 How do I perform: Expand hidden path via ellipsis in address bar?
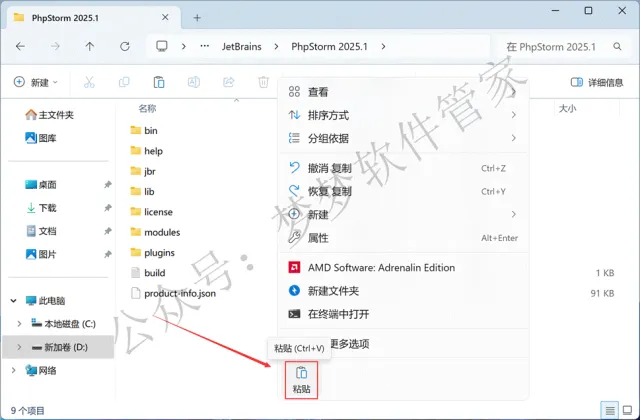point(205,46)
